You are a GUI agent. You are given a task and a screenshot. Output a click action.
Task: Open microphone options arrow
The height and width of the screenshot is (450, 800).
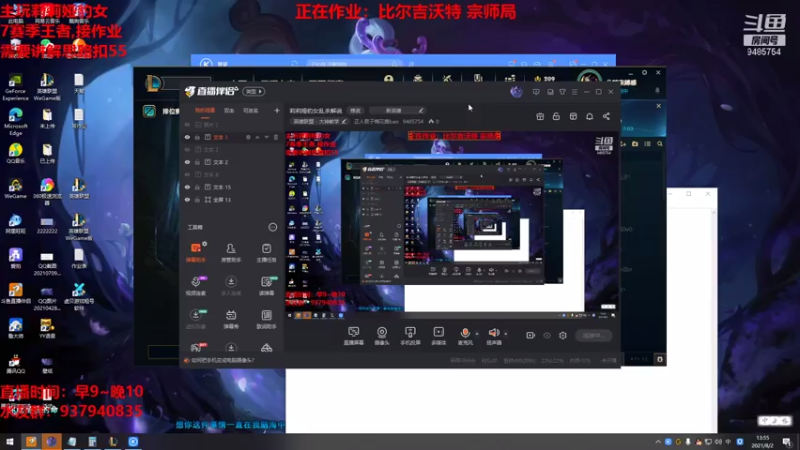coord(477,334)
